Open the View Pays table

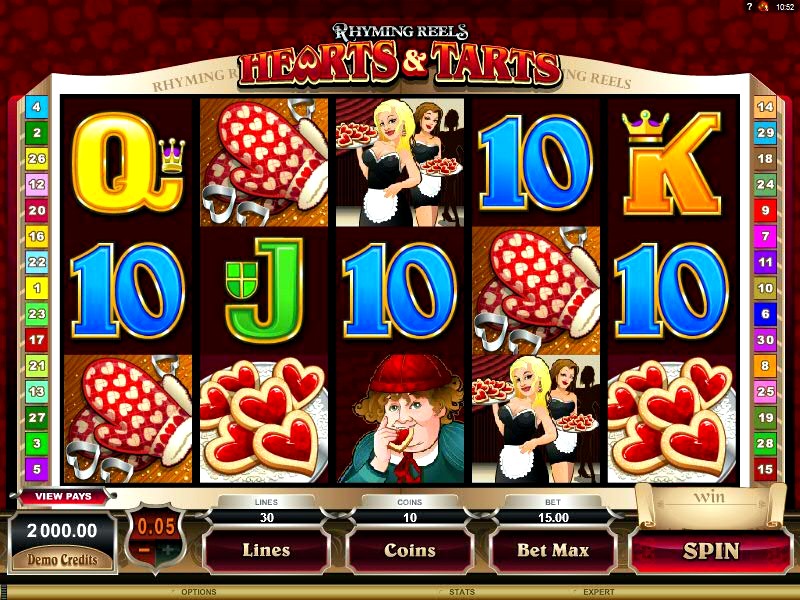(x=63, y=496)
